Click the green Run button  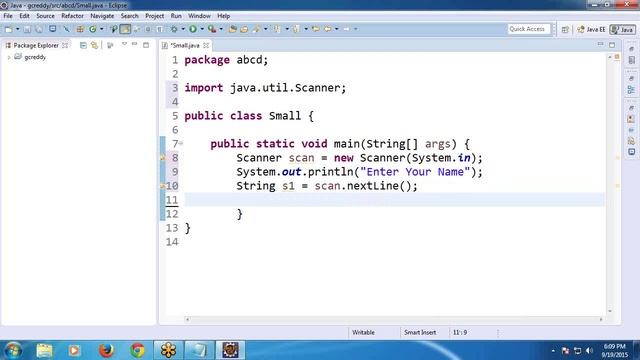[x=193, y=29]
